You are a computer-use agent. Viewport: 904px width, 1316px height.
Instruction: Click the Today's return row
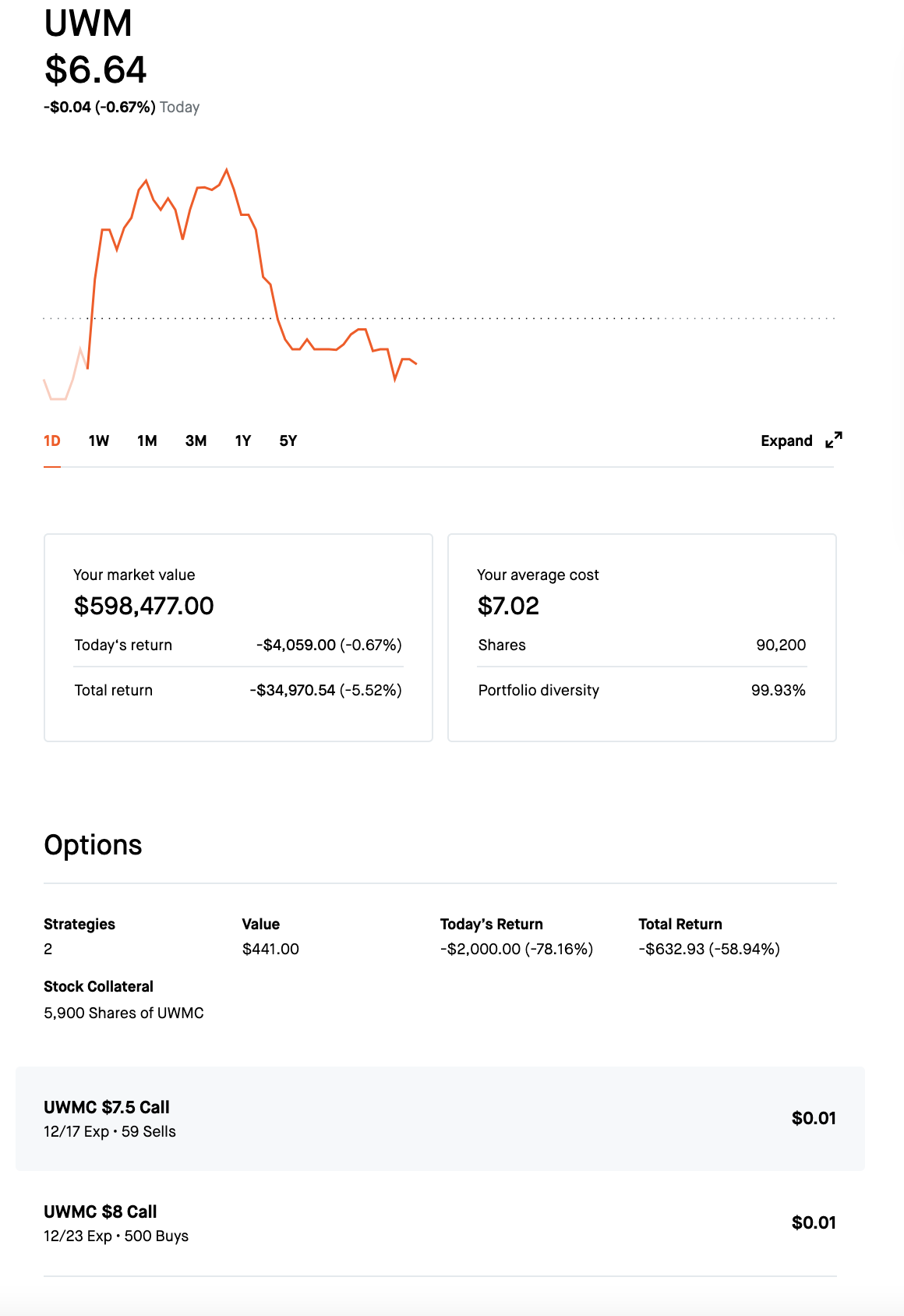point(238,646)
